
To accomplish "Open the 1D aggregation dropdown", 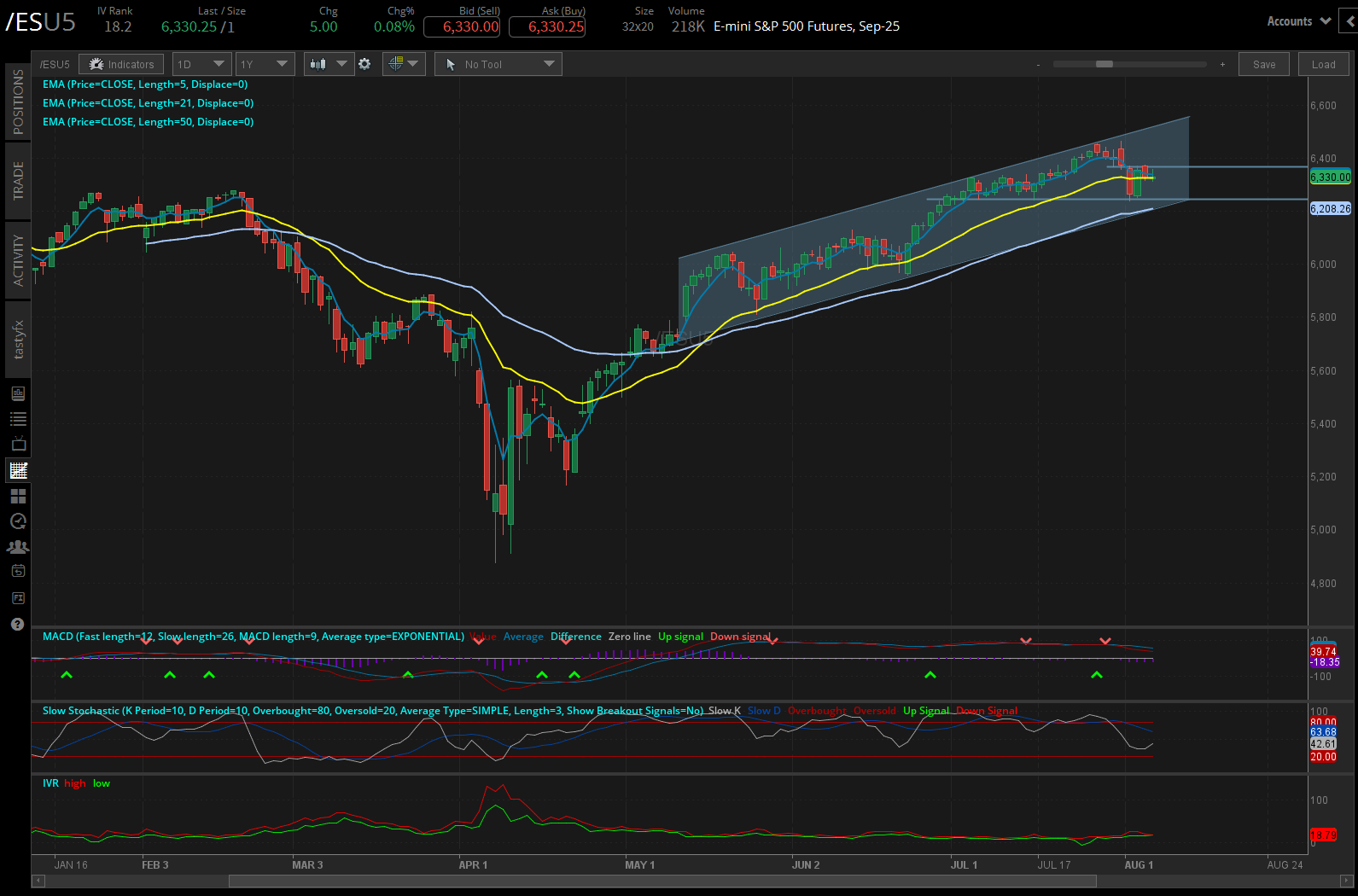I will (x=201, y=64).
